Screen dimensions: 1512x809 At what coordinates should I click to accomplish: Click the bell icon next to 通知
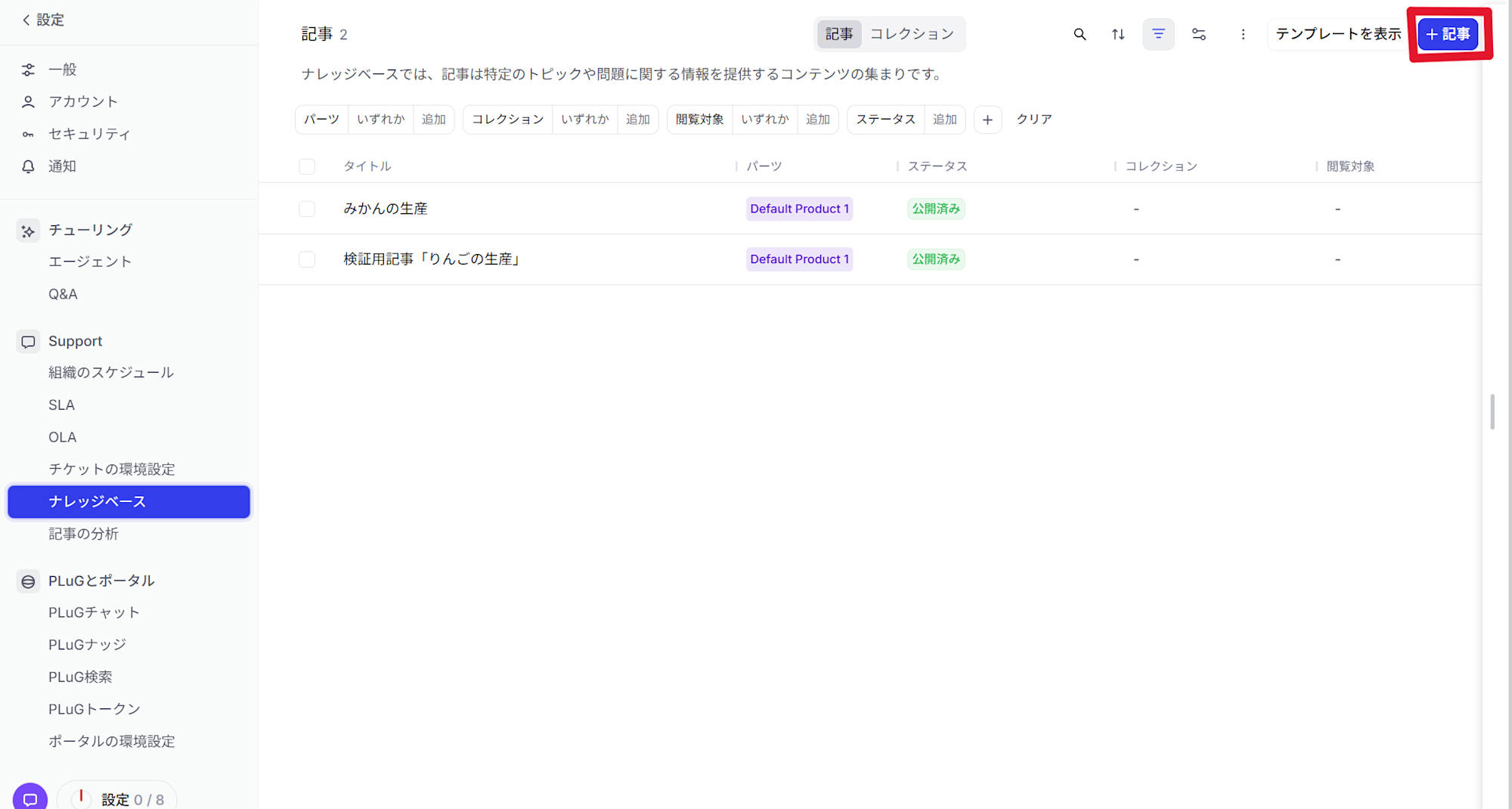tap(28, 166)
